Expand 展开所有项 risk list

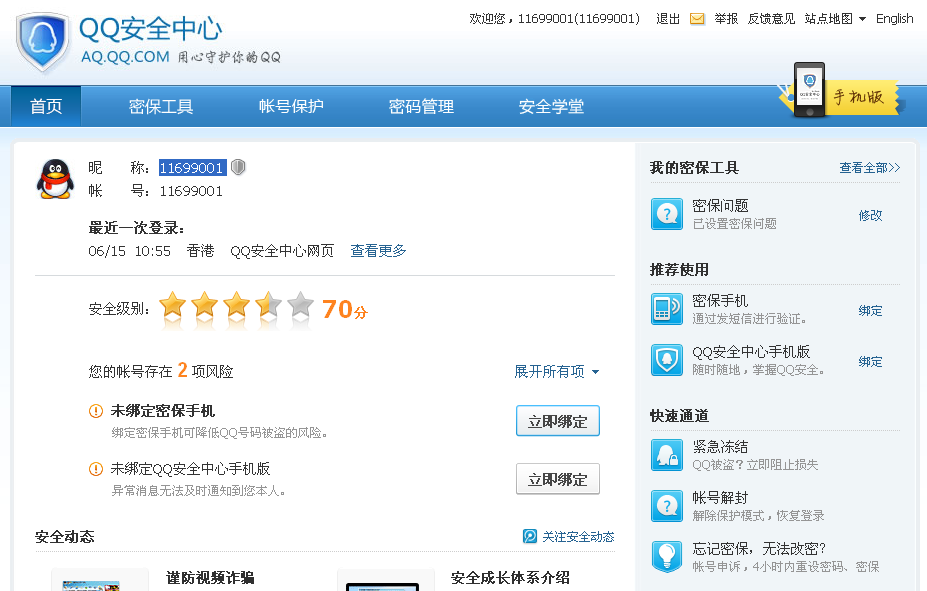click(556, 372)
